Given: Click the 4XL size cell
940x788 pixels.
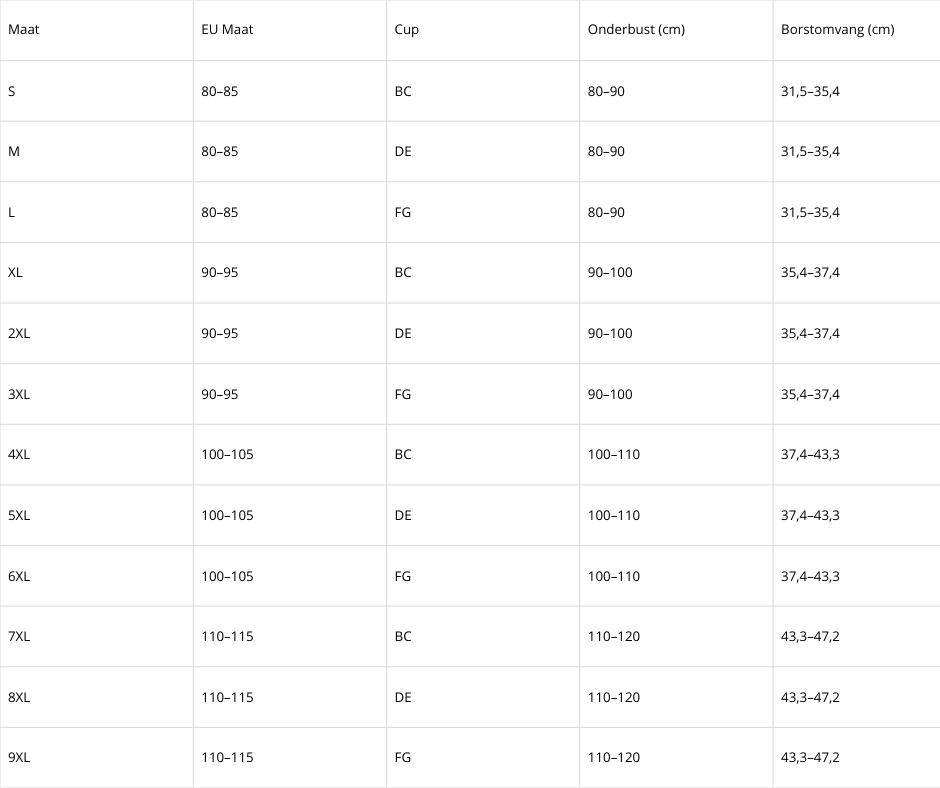Looking at the screenshot, I should tap(97, 455).
